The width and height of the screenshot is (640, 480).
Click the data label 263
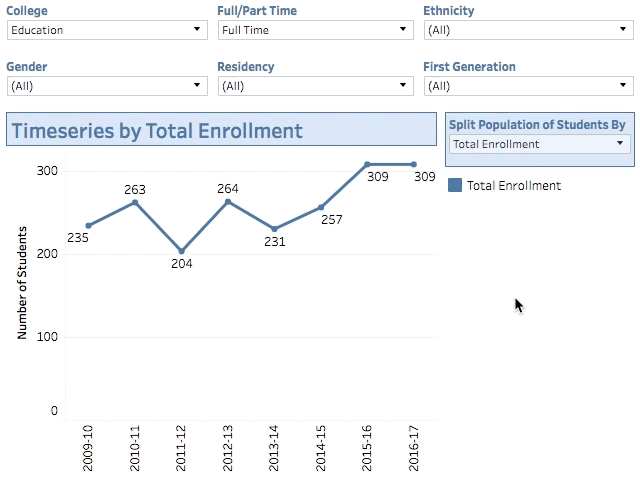click(x=135, y=189)
